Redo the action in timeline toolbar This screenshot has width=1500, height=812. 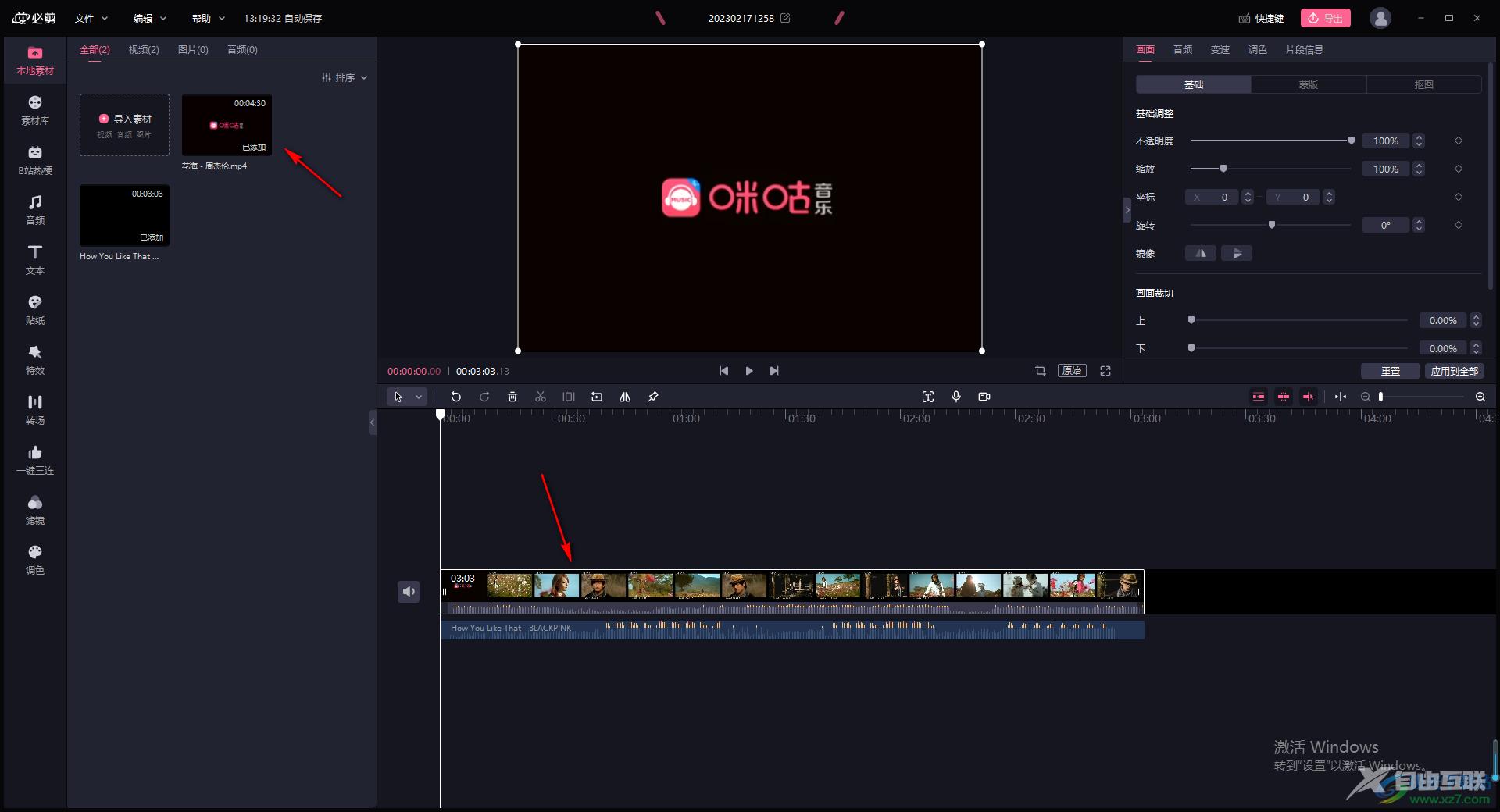tap(484, 397)
